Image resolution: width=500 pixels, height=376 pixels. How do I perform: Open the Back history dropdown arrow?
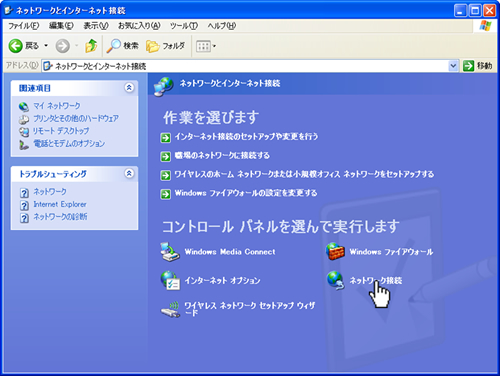(46, 46)
